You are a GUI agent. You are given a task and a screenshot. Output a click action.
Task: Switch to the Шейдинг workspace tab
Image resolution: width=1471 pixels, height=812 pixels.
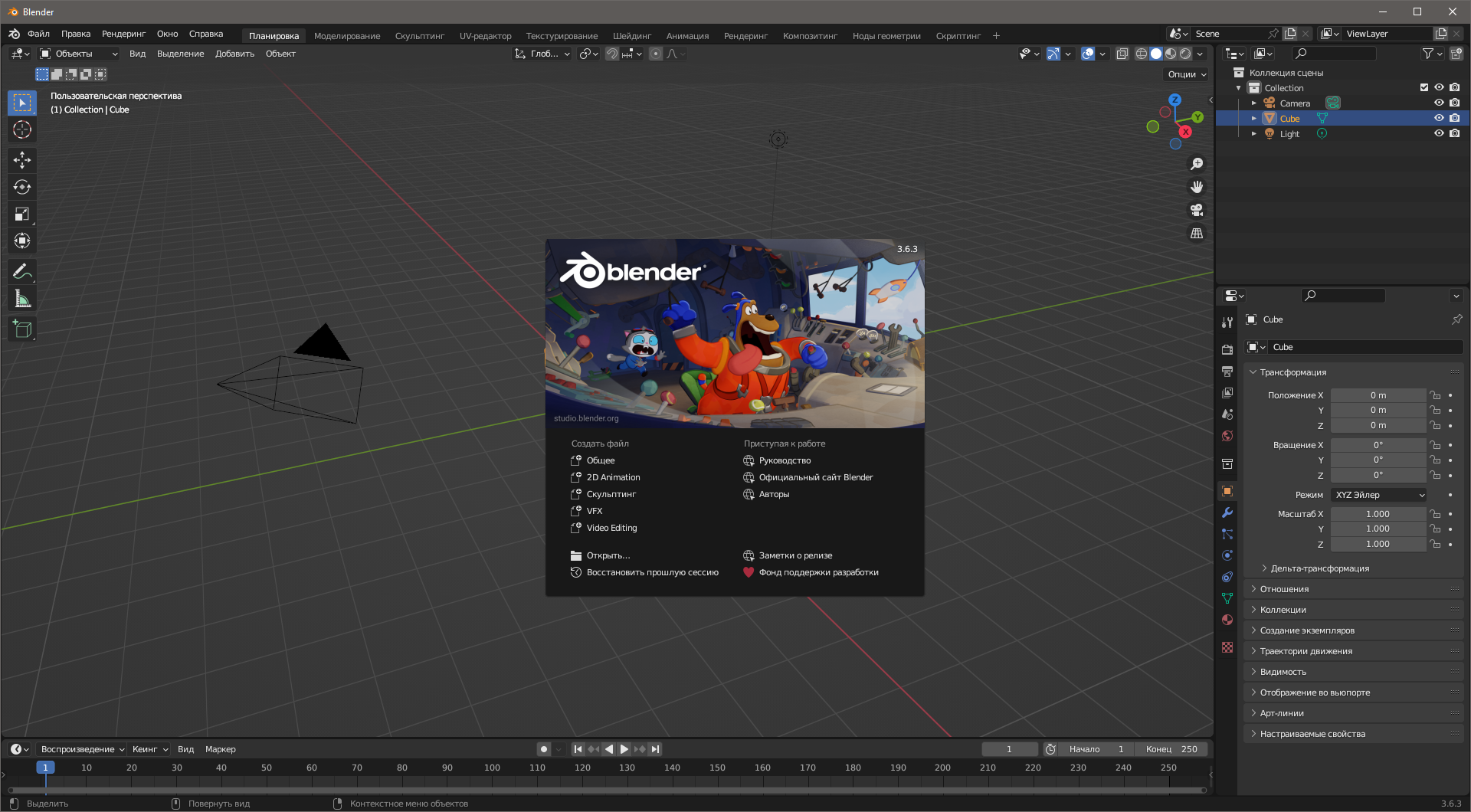click(x=632, y=36)
